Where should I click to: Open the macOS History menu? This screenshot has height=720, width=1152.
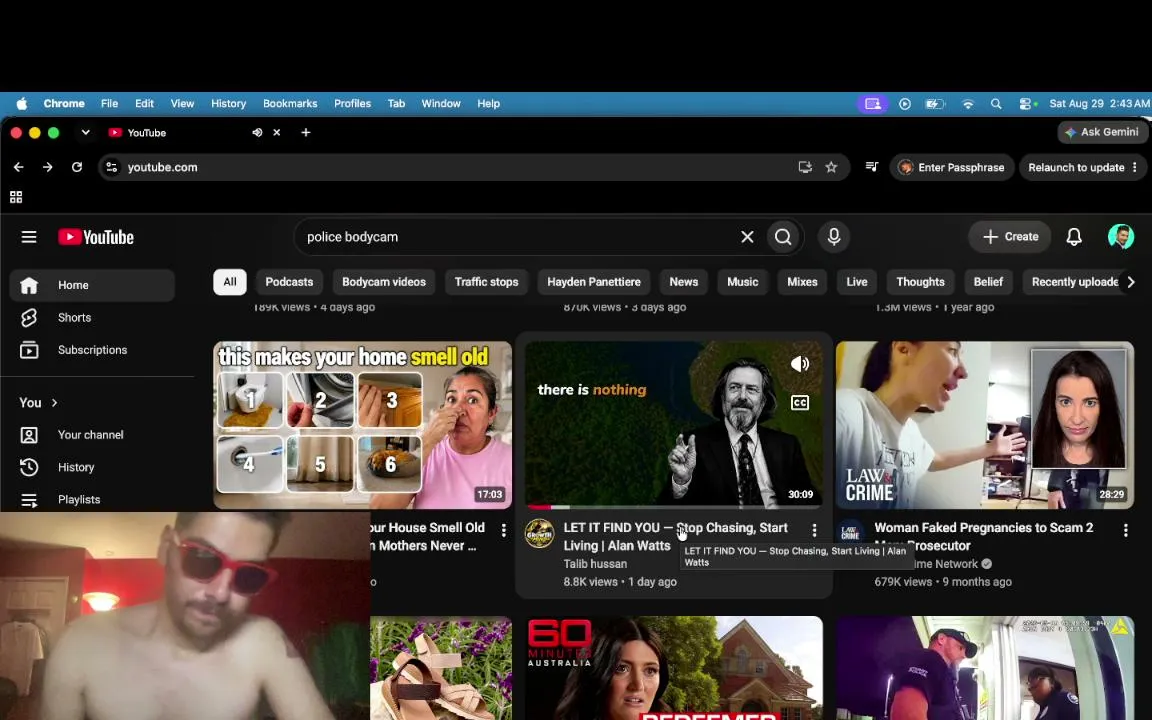228,104
